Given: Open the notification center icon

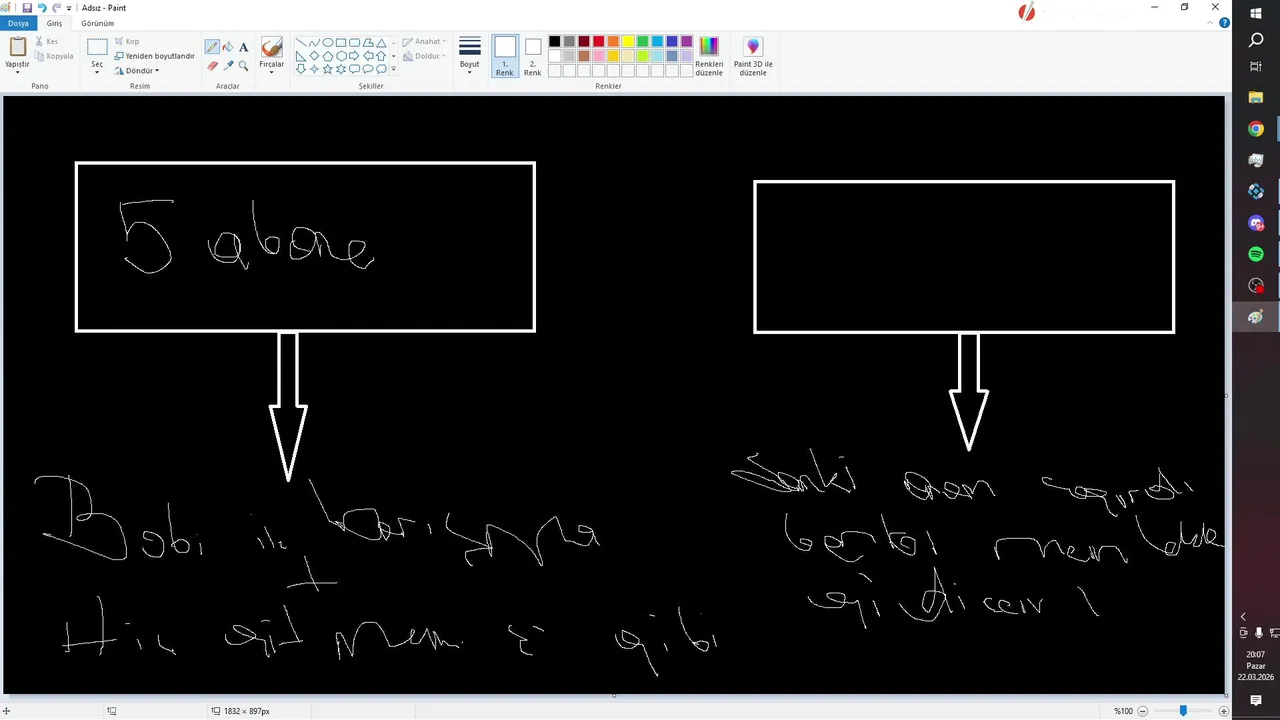Looking at the screenshot, I should click(x=1256, y=701).
